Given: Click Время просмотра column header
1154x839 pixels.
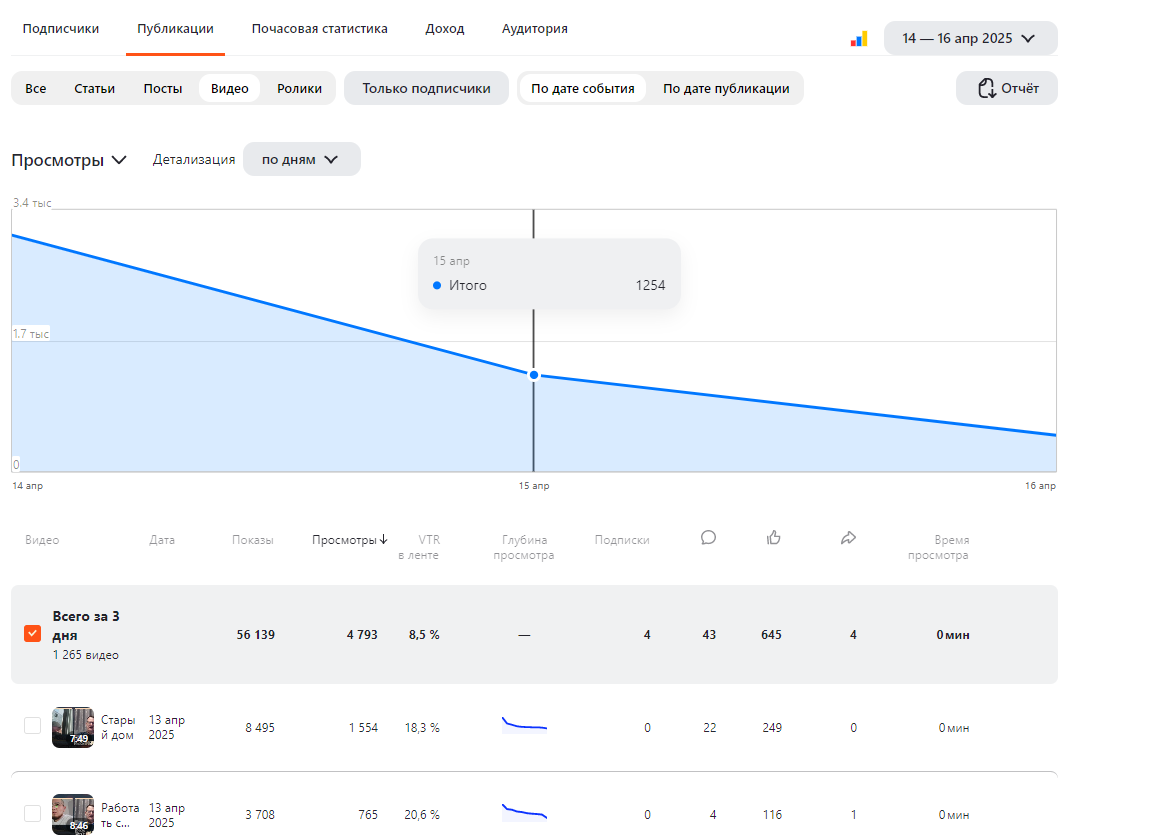Looking at the screenshot, I should coord(938,547).
